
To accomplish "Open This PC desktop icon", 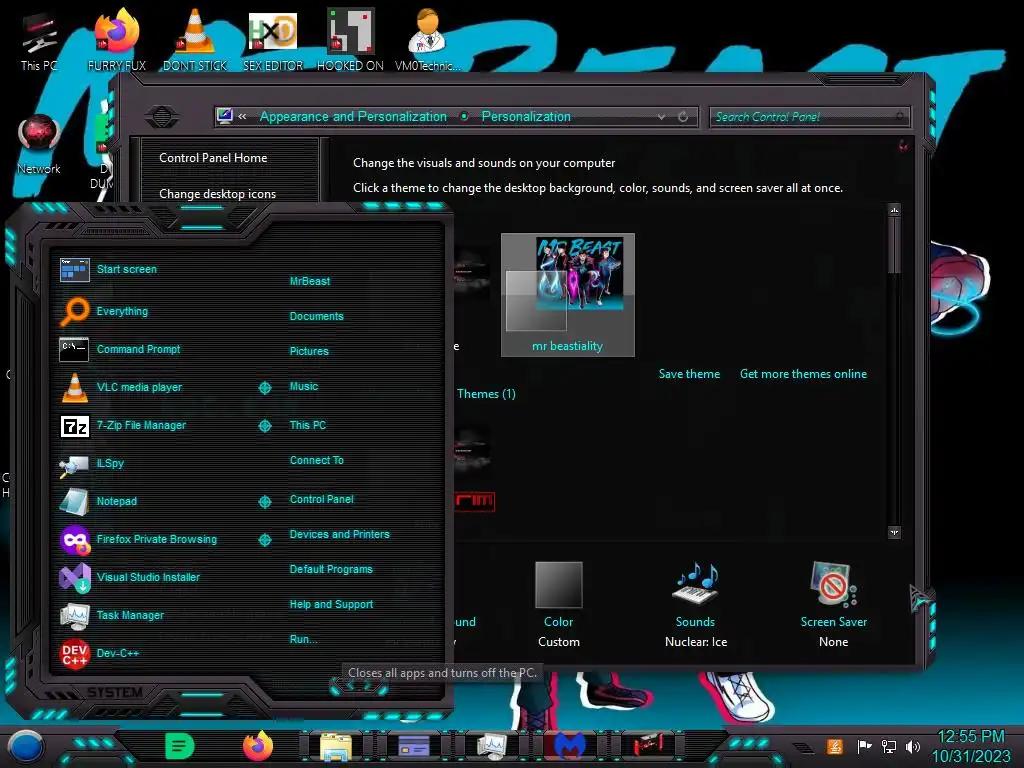I will tap(39, 40).
